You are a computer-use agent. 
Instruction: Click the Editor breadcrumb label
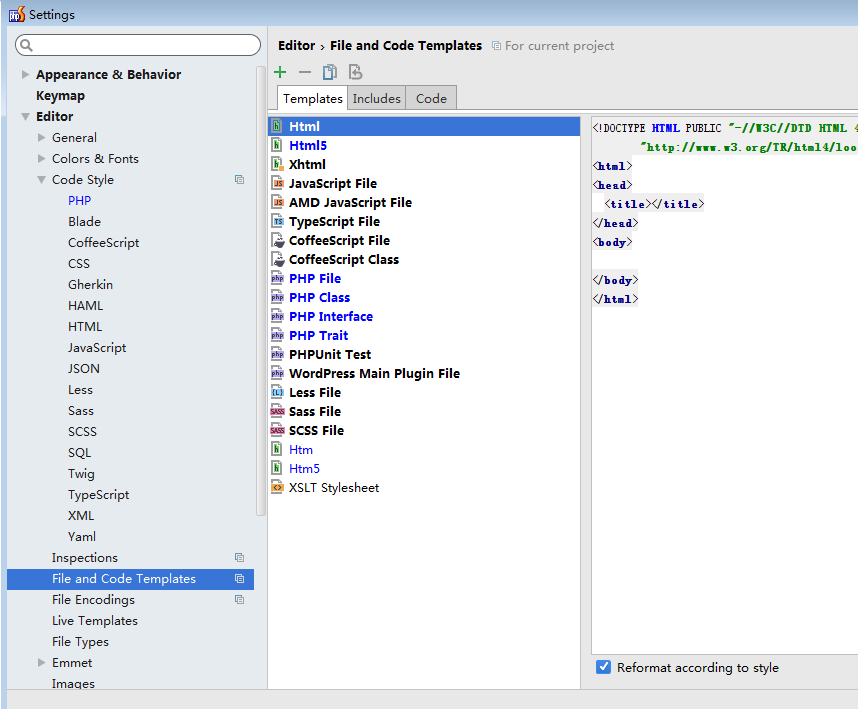[297, 45]
